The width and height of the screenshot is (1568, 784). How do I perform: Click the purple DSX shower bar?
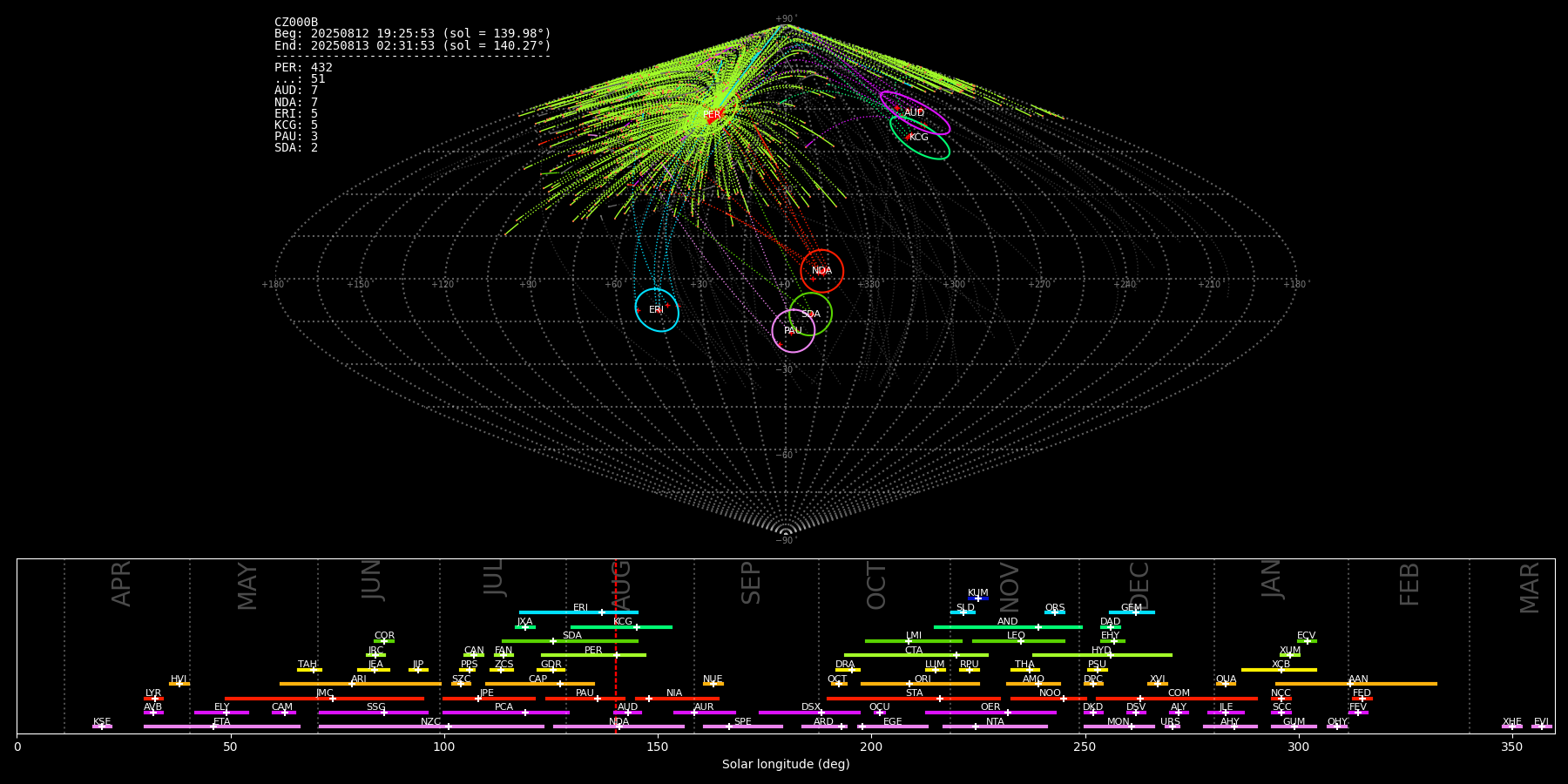coord(809,713)
